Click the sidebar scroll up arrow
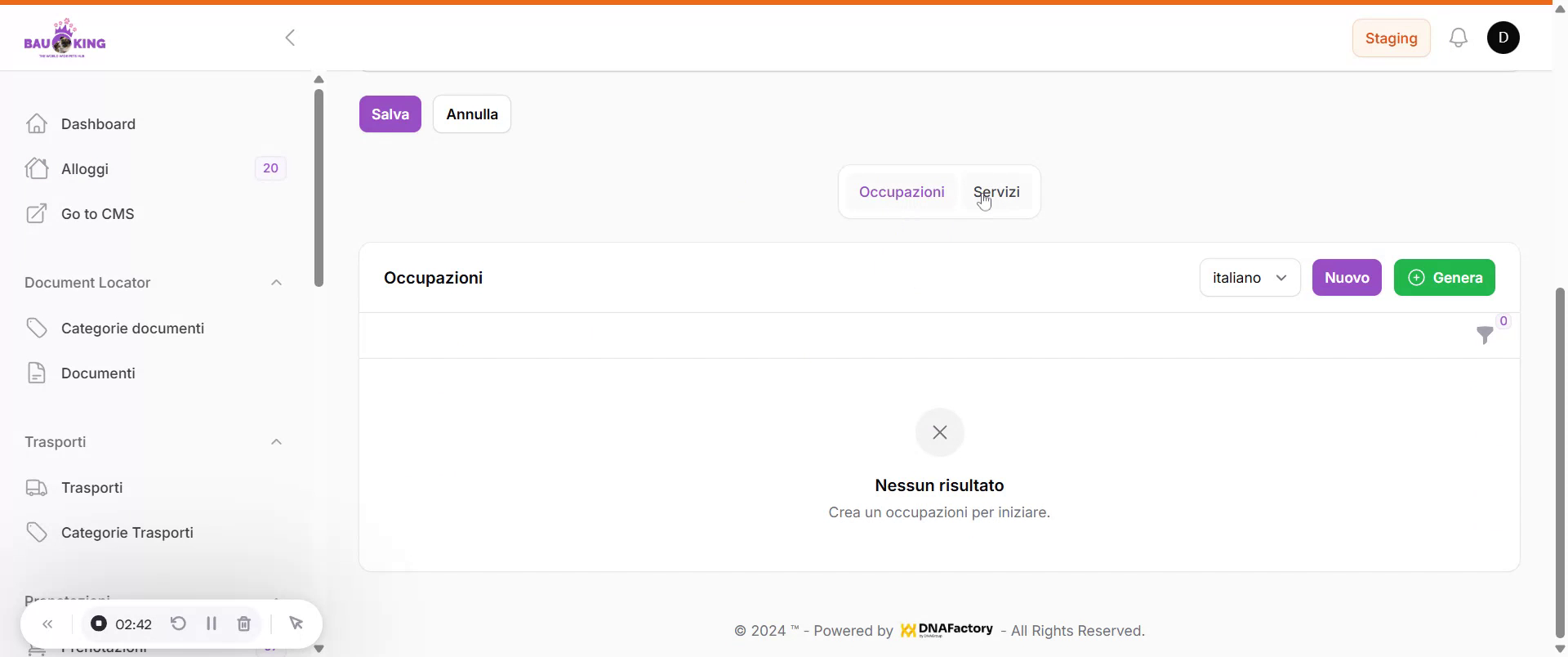The height and width of the screenshot is (657, 1568). pos(319,79)
